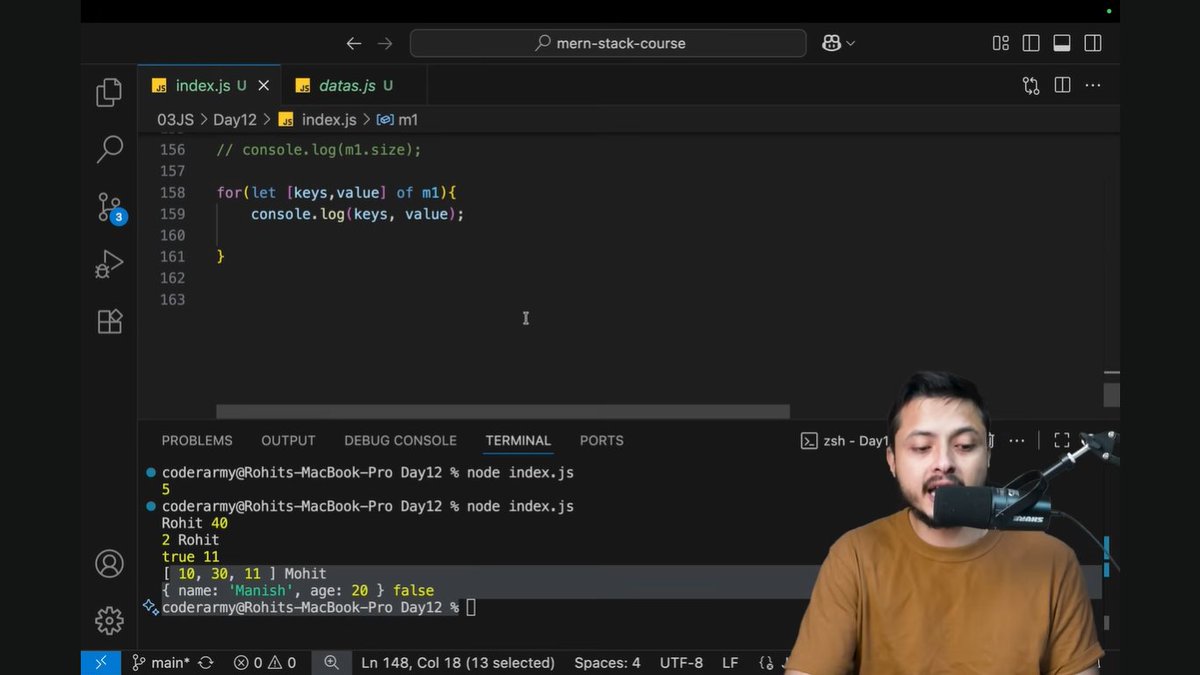The width and height of the screenshot is (1200, 675).
Task: Open the PORTS panel tab
Action: pos(601,441)
